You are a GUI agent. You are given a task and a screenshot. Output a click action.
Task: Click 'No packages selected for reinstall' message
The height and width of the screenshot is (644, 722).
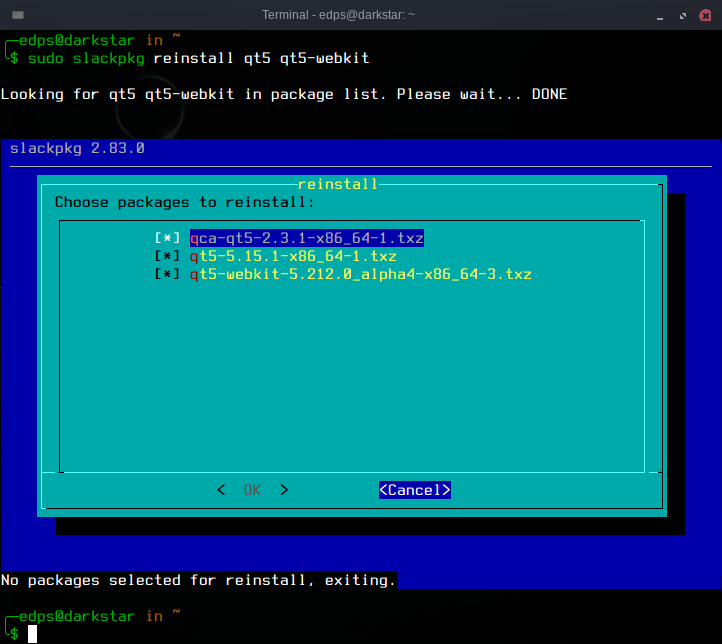198,580
